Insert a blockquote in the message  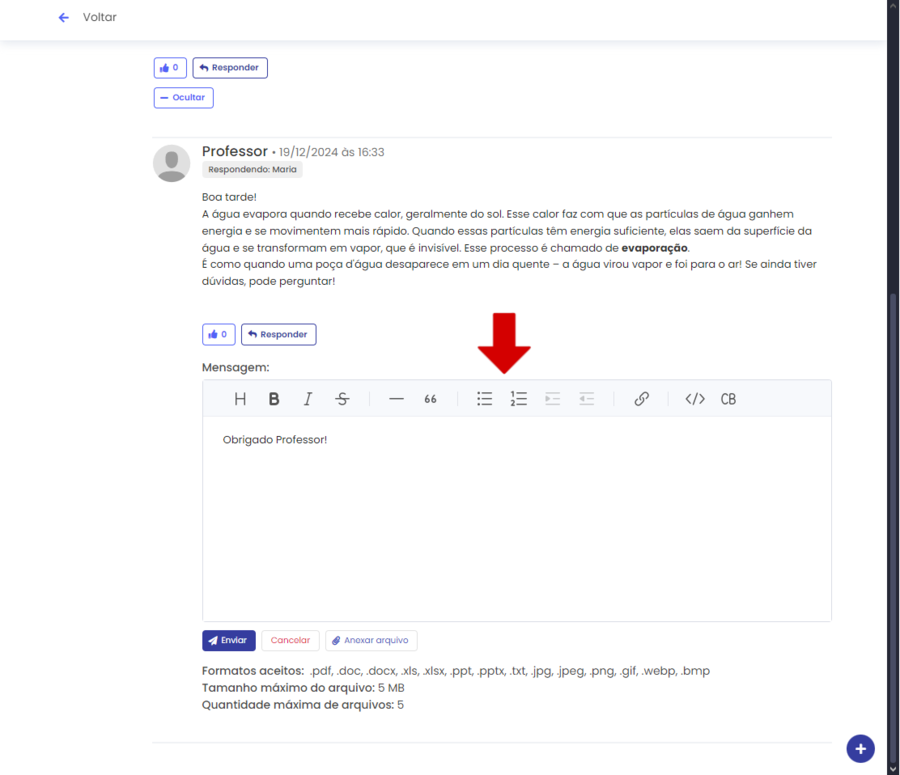coord(430,399)
